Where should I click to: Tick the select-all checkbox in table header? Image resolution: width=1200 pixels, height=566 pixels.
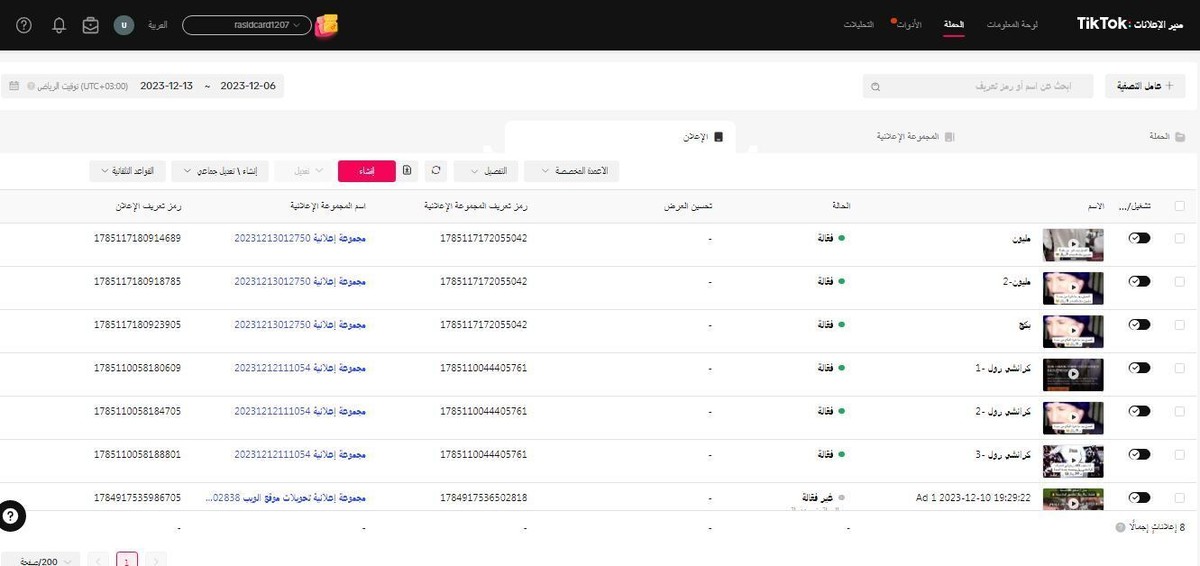click(1180, 206)
